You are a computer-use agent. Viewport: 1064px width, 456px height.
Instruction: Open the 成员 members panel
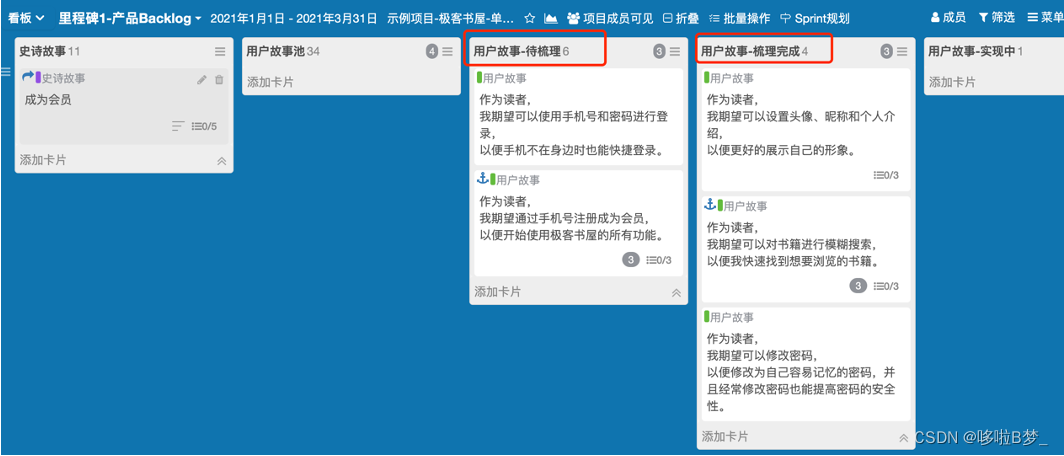point(948,18)
